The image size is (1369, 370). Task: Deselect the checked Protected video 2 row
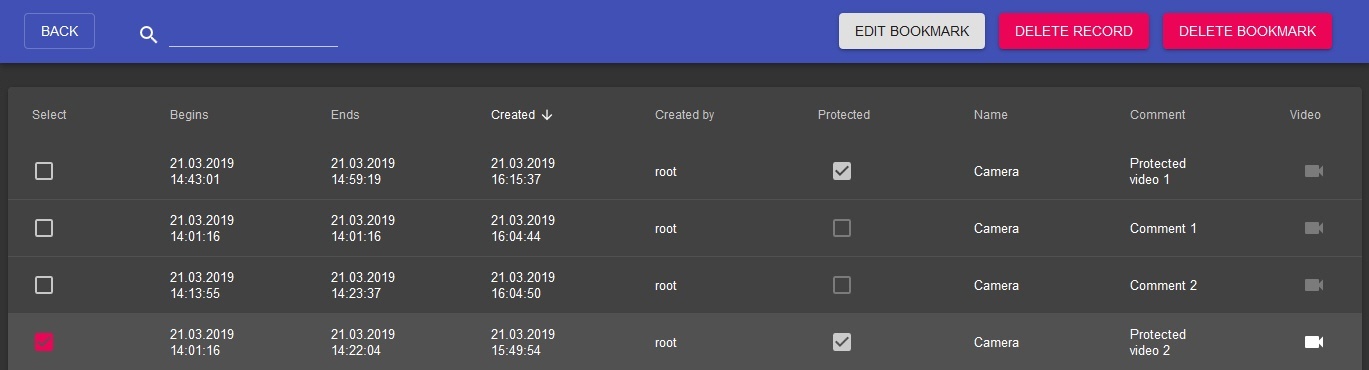44,342
